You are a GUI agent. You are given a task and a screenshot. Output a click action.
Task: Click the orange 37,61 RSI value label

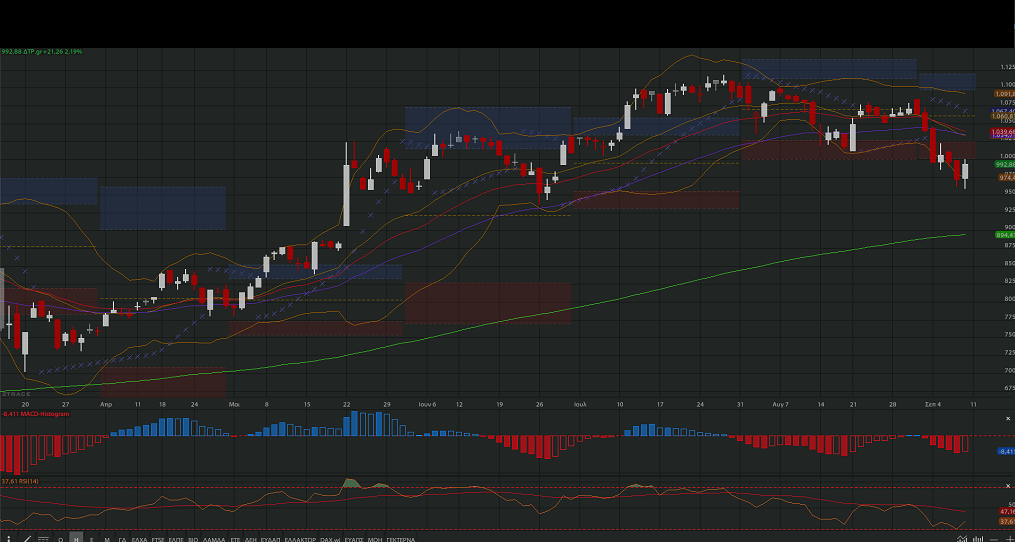pyautogui.click(x=1007, y=521)
